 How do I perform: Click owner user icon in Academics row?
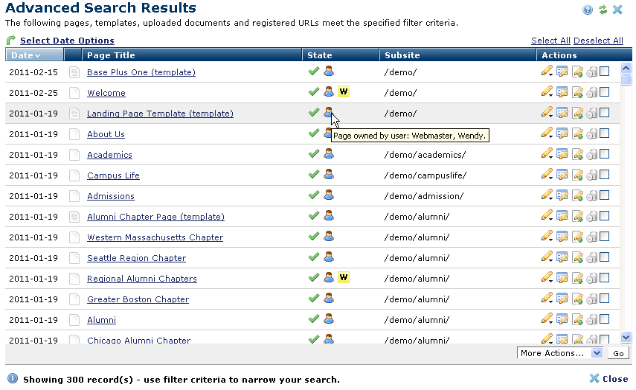pos(329,154)
